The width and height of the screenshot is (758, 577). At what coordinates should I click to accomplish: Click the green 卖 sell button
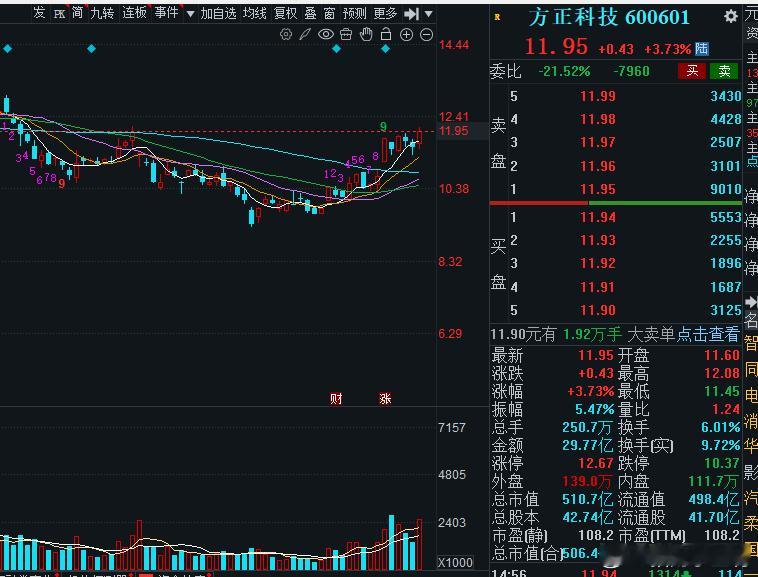click(724, 71)
